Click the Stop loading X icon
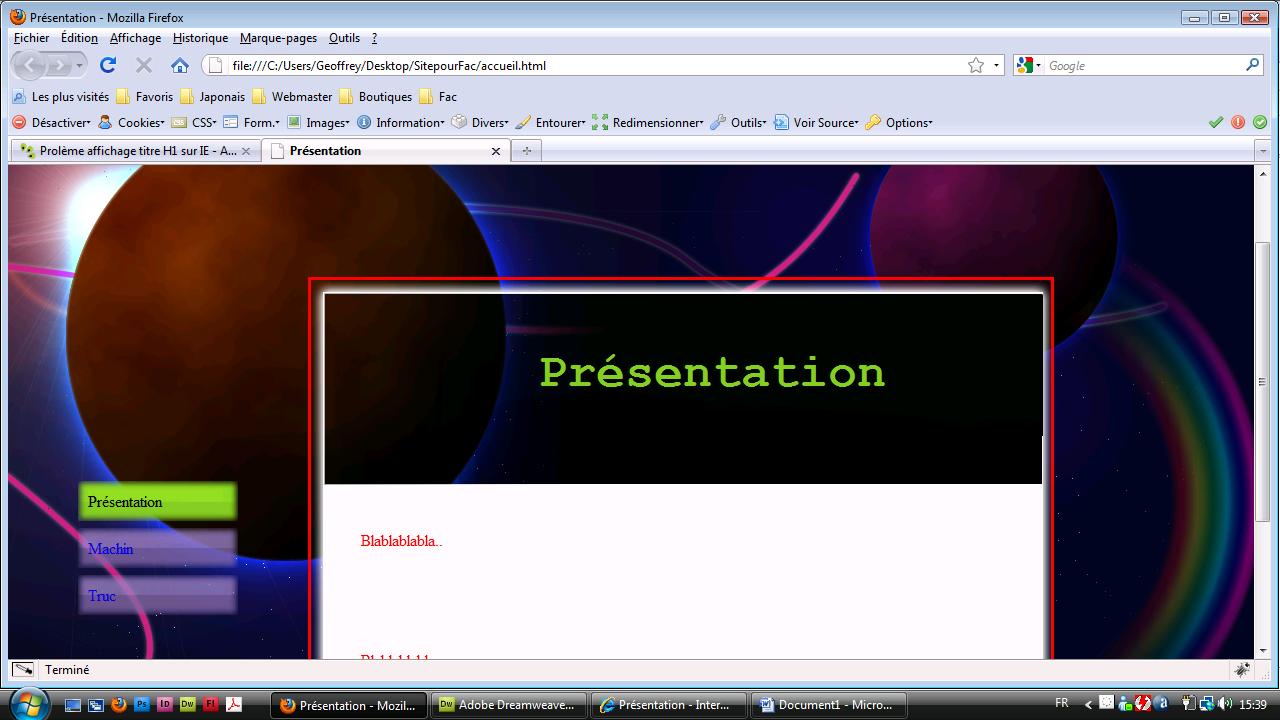Image resolution: width=1280 pixels, height=720 pixels. click(x=144, y=65)
